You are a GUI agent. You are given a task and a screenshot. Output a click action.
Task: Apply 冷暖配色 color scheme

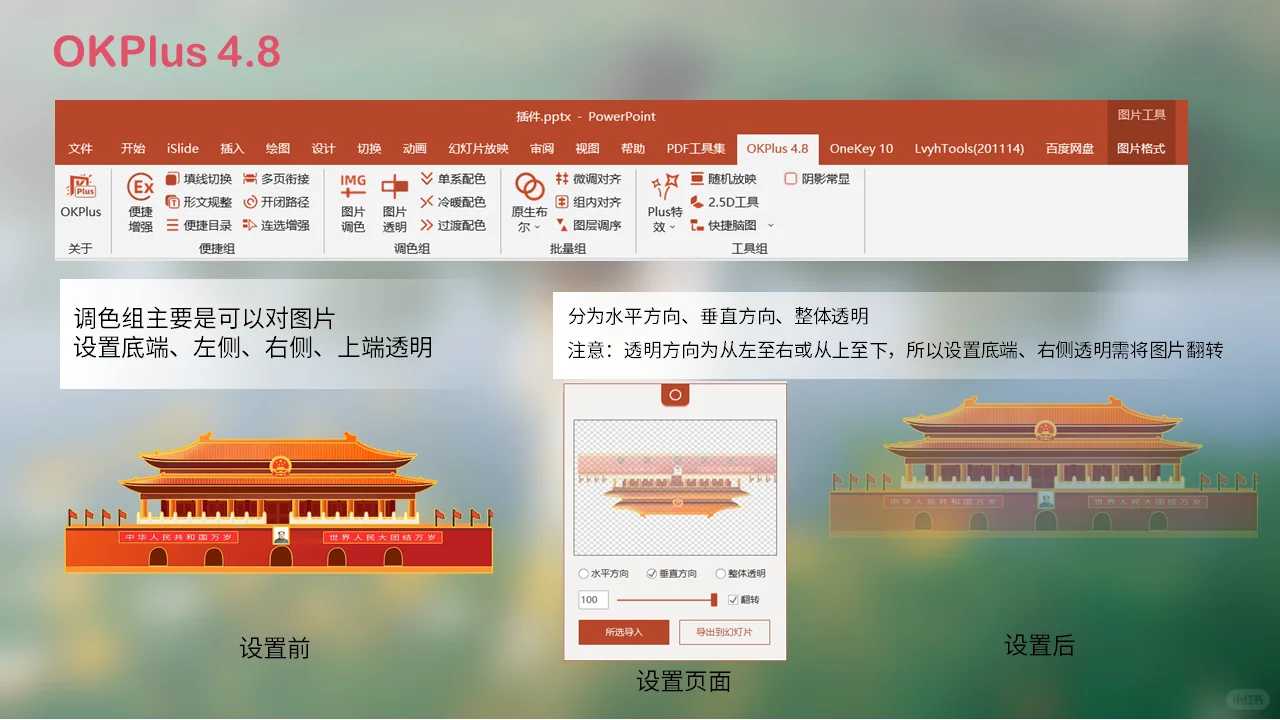coord(453,202)
